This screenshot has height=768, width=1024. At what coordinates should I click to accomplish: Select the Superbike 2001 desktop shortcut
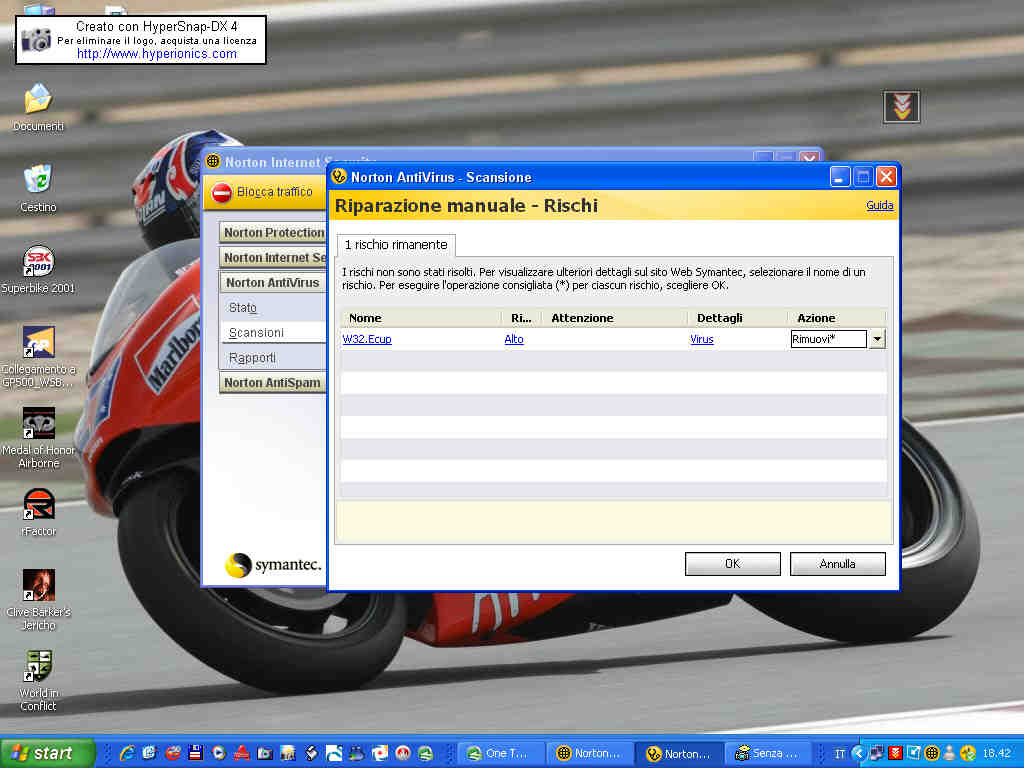coord(38,261)
